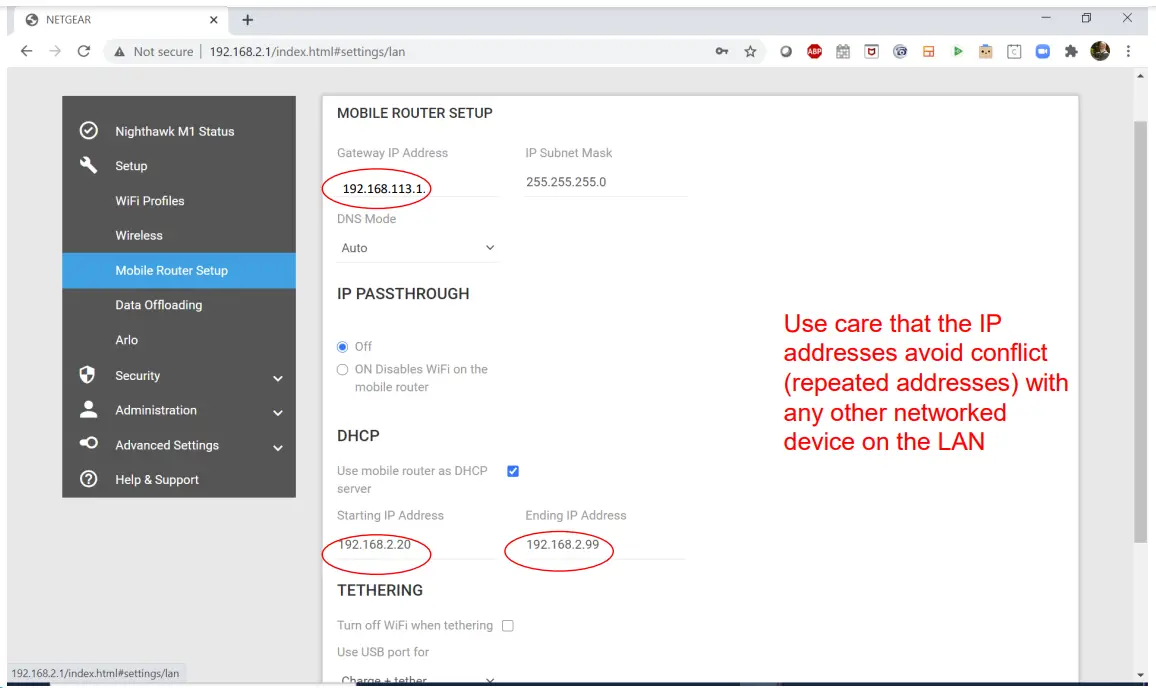
Task: Click the Advanced Settings toggle icon
Action: [x=88, y=443]
